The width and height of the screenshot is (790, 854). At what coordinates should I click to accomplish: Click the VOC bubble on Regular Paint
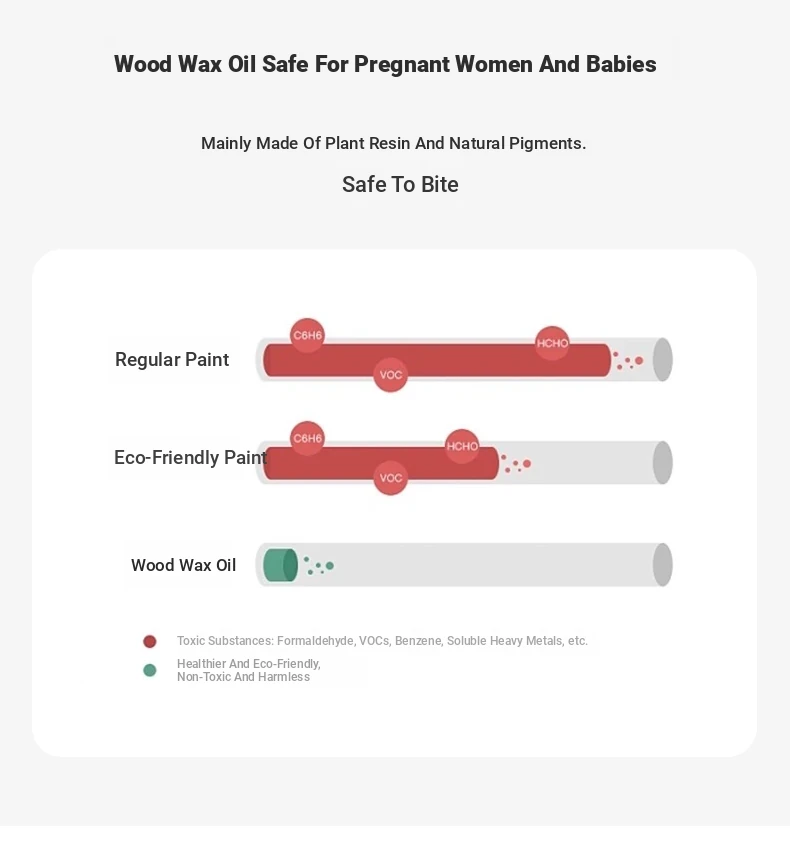coord(391,375)
